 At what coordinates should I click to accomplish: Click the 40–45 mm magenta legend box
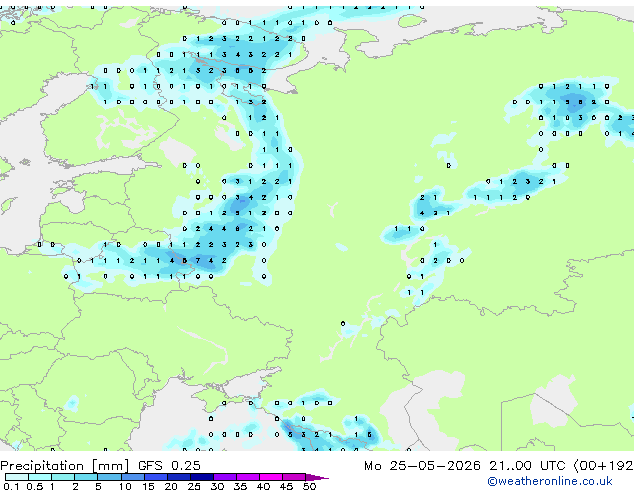point(271,477)
